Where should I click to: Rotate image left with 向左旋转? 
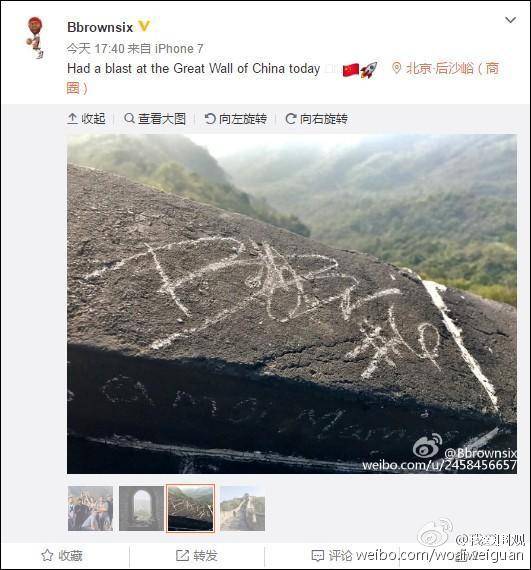click(x=236, y=119)
